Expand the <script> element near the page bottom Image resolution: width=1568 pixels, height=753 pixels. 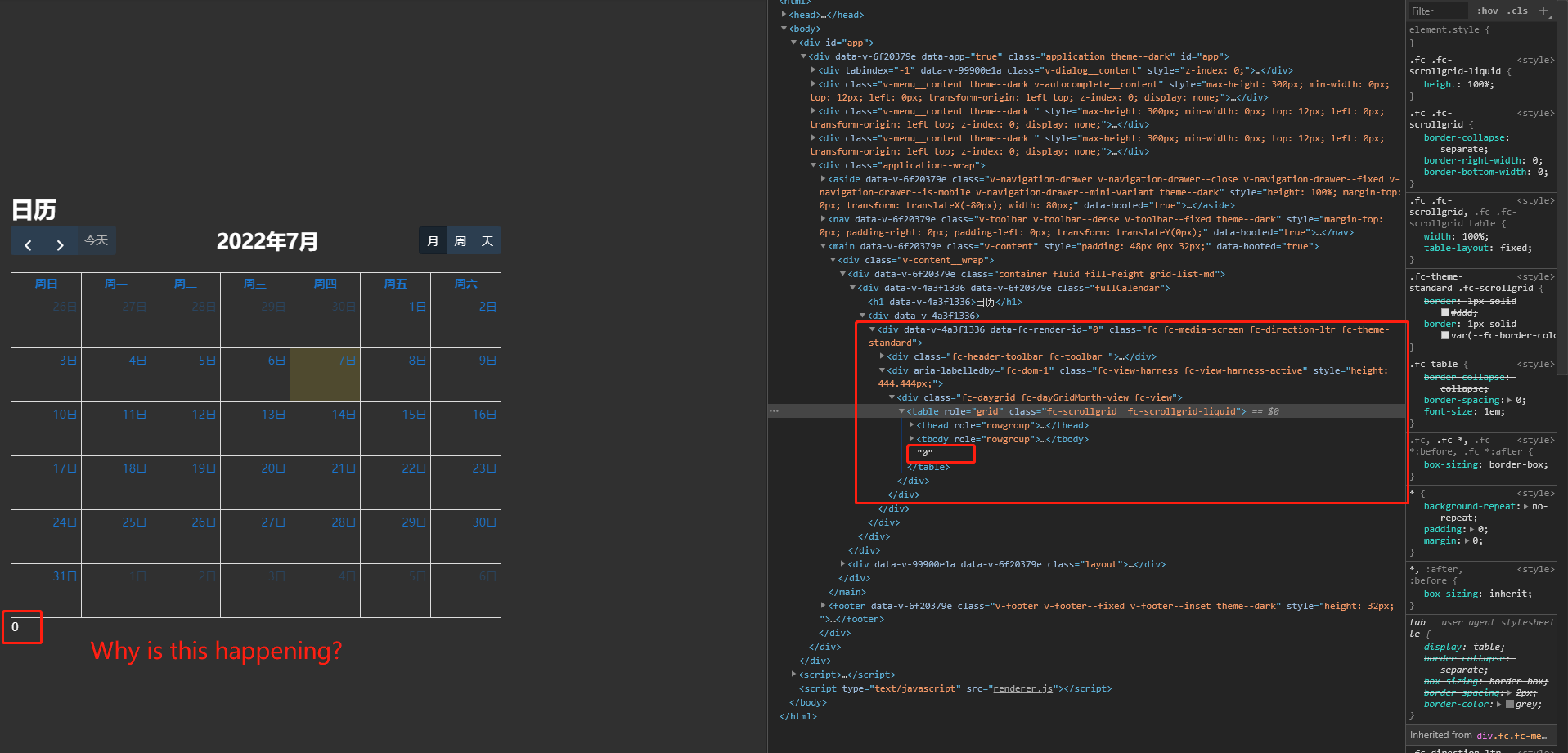[x=793, y=674]
